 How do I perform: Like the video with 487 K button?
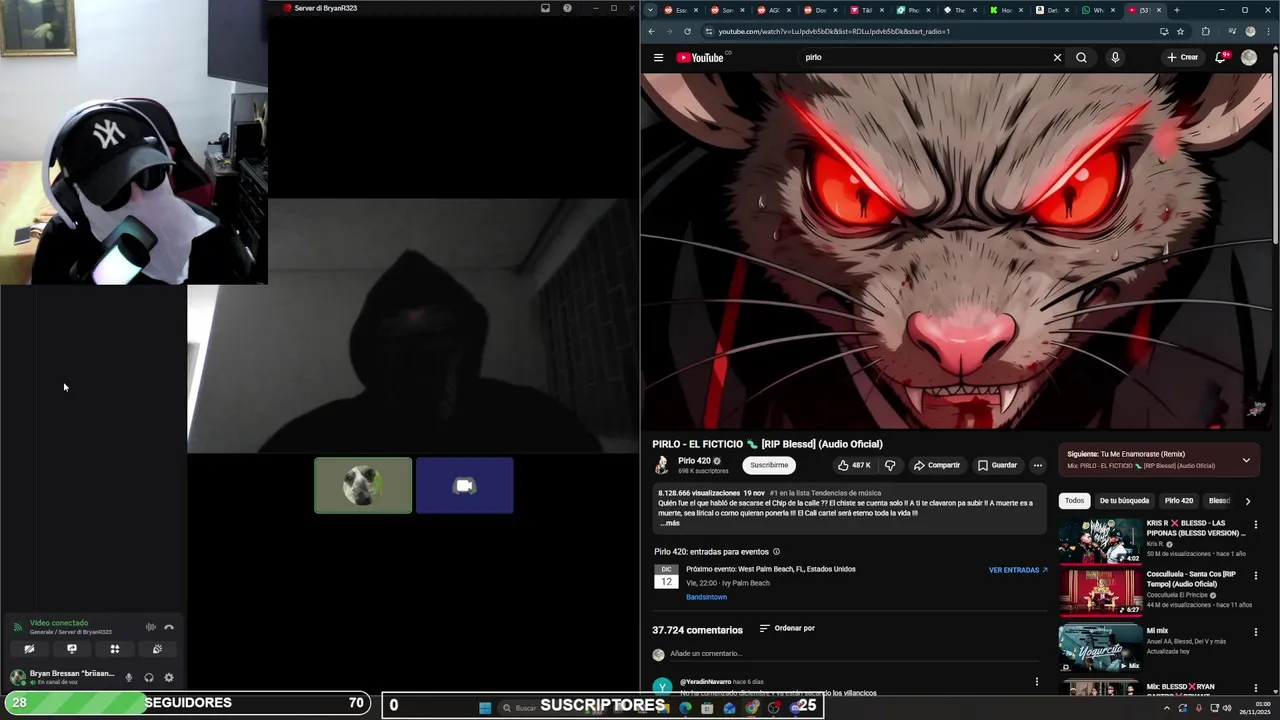pyautogui.click(x=853, y=465)
